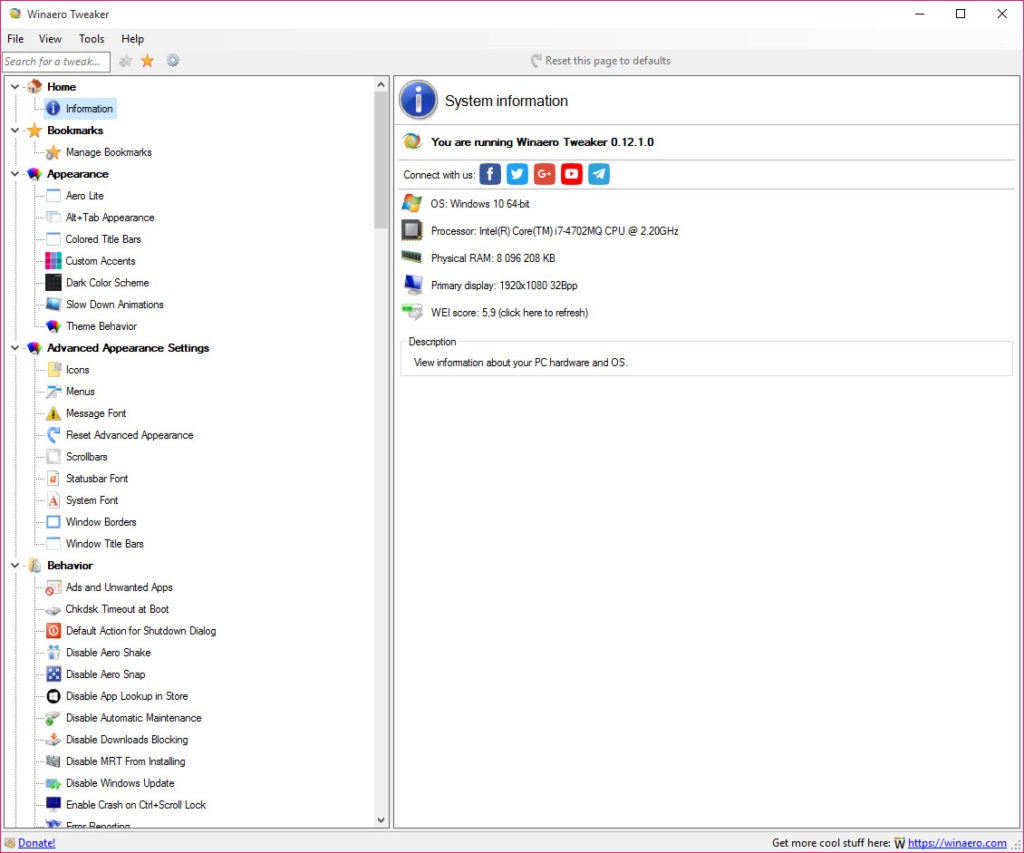The width and height of the screenshot is (1024, 853).
Task: Open the Donate! link
Action: click(x=37, y=843)
